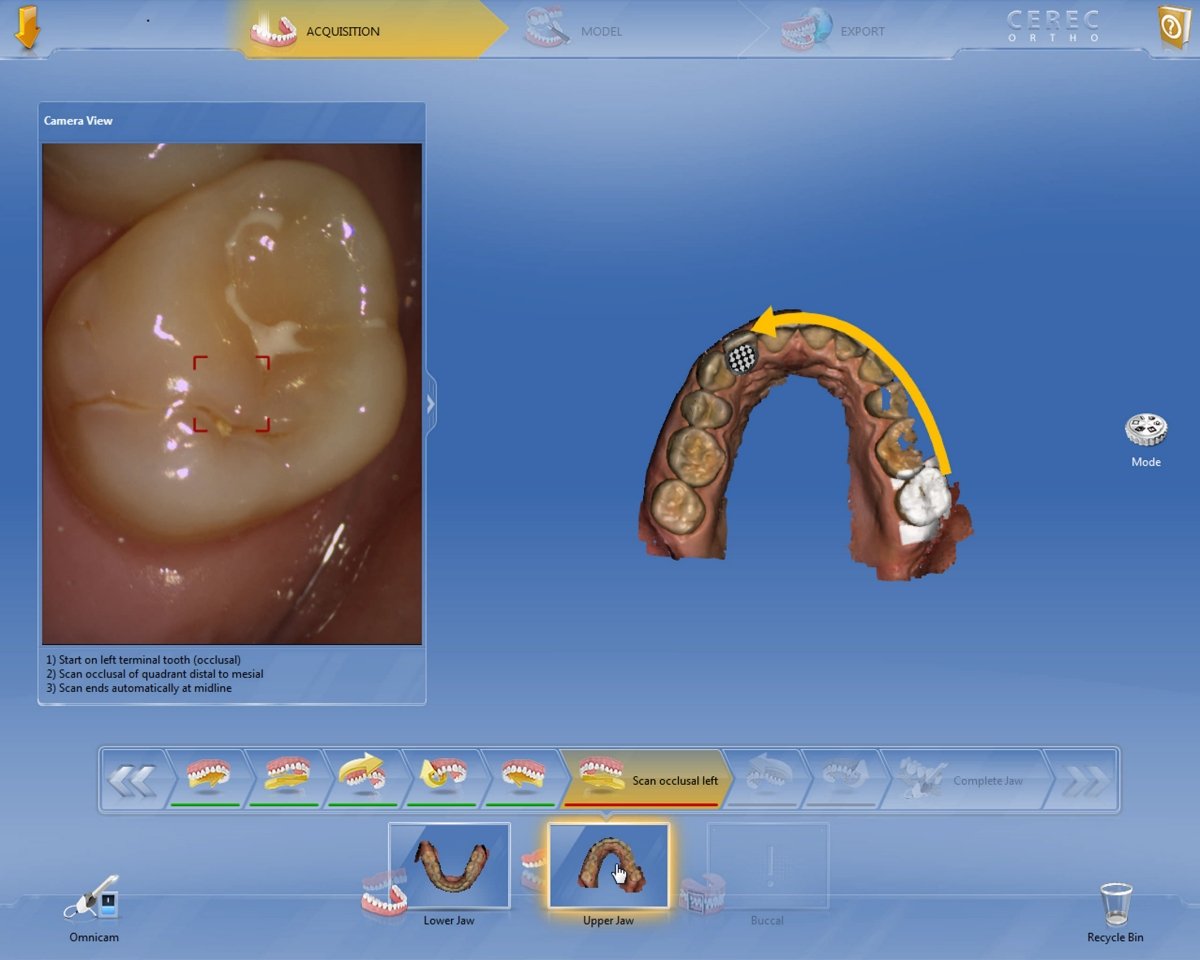Click the buccal bite icon beside Buccal
The height and width of the screenshot is (960, 1200).
[703, 893]
